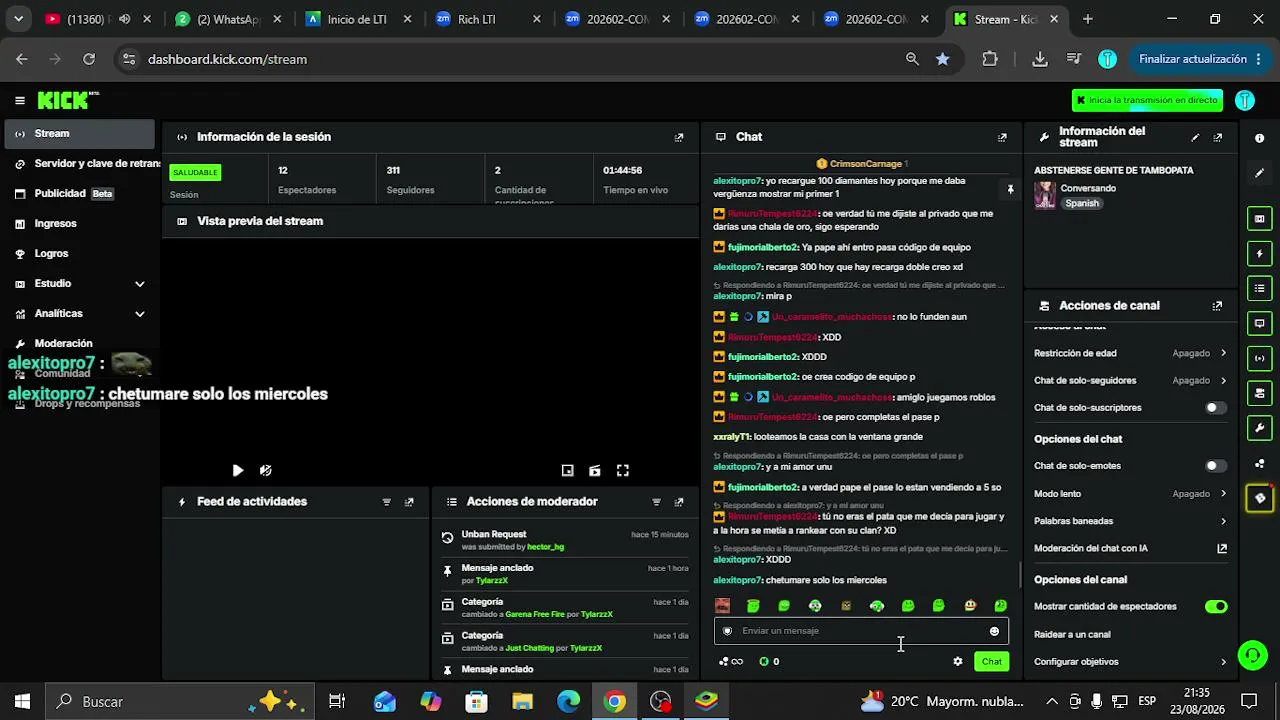The image size is (1280, 720).
Task: Edit stream info with the pencil icon in the Información del stream header
Action: [1195, 137]
